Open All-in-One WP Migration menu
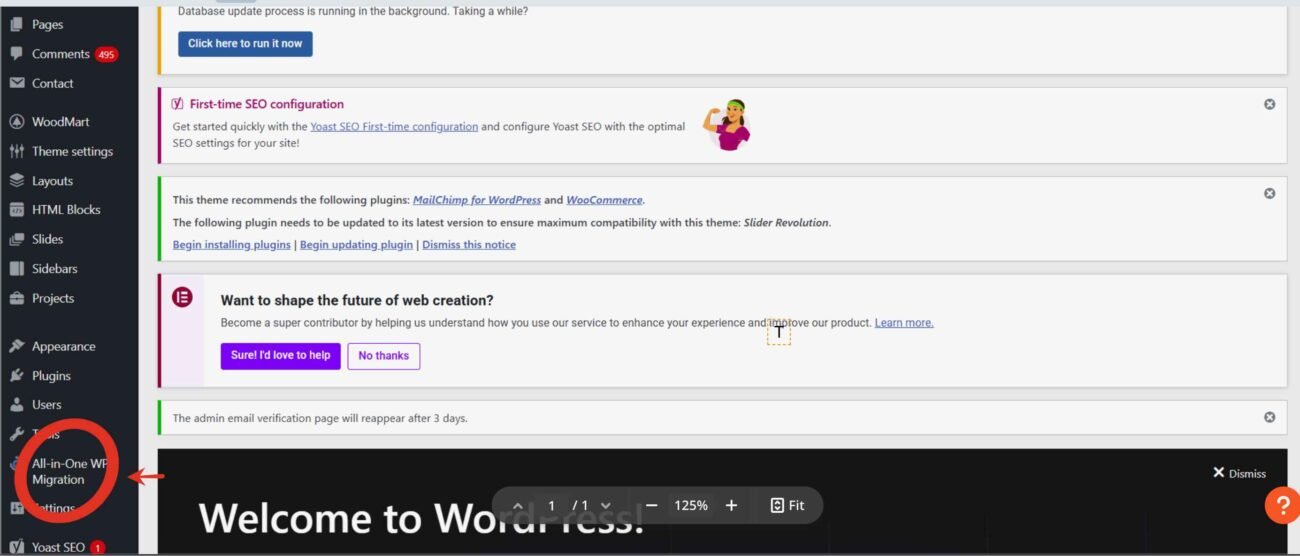This screenshot has height=556, width=1300. (x=70, y=471)
